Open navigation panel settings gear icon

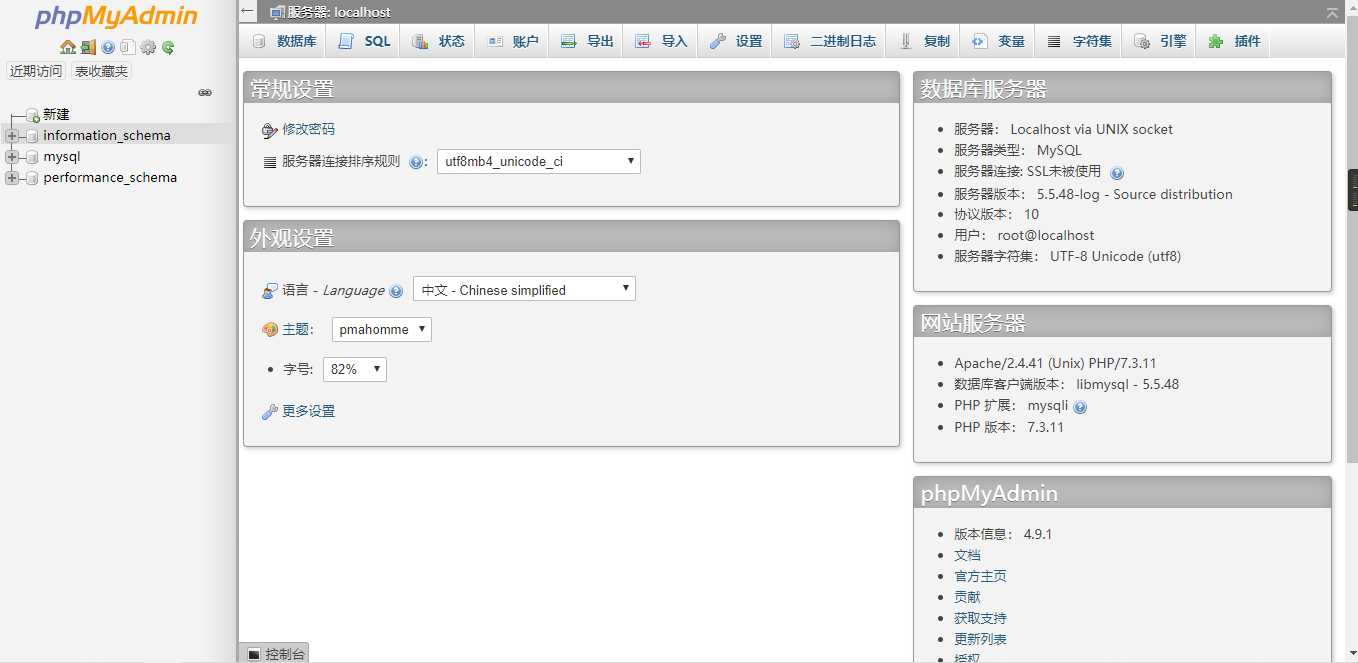click(148, 47)
